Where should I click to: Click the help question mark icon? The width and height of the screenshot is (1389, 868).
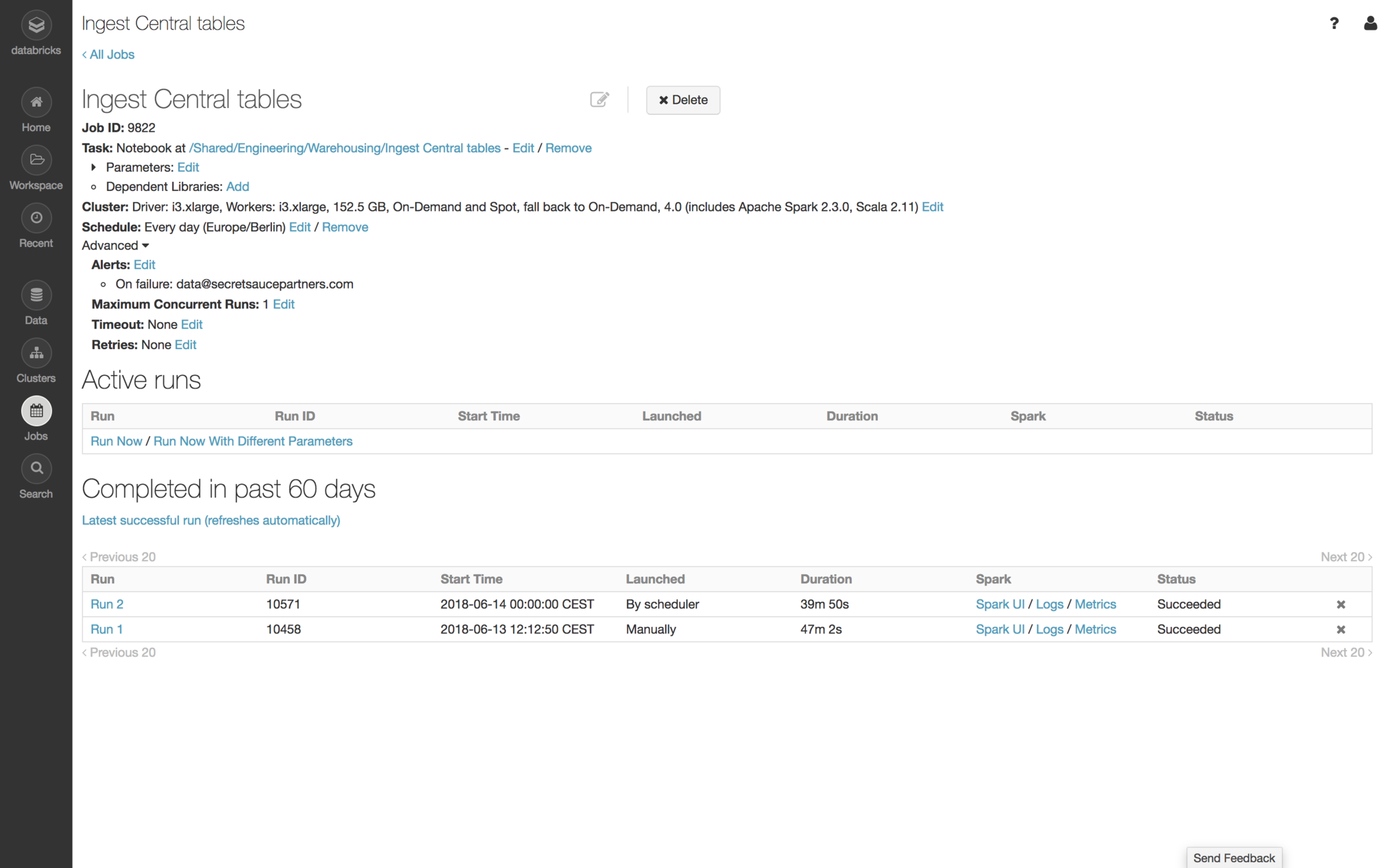(x=1334, y=24)
